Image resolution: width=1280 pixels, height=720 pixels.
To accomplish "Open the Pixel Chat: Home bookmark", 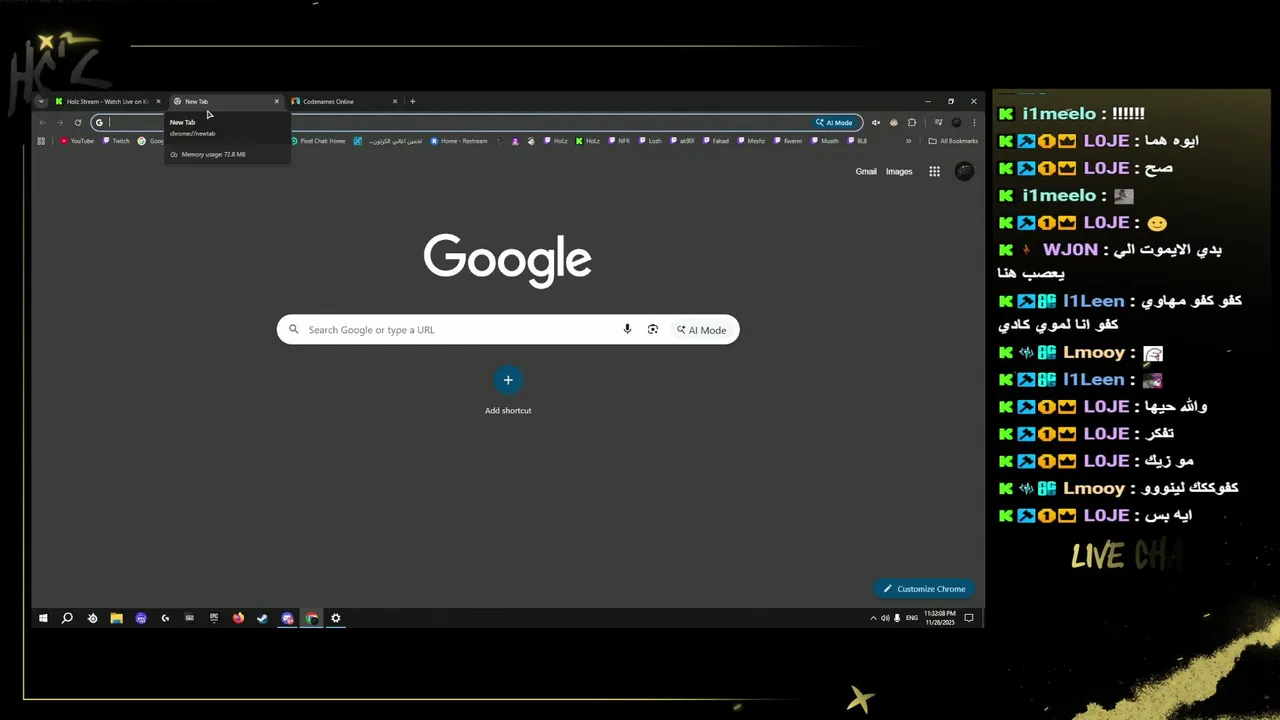I will point(318,141).
